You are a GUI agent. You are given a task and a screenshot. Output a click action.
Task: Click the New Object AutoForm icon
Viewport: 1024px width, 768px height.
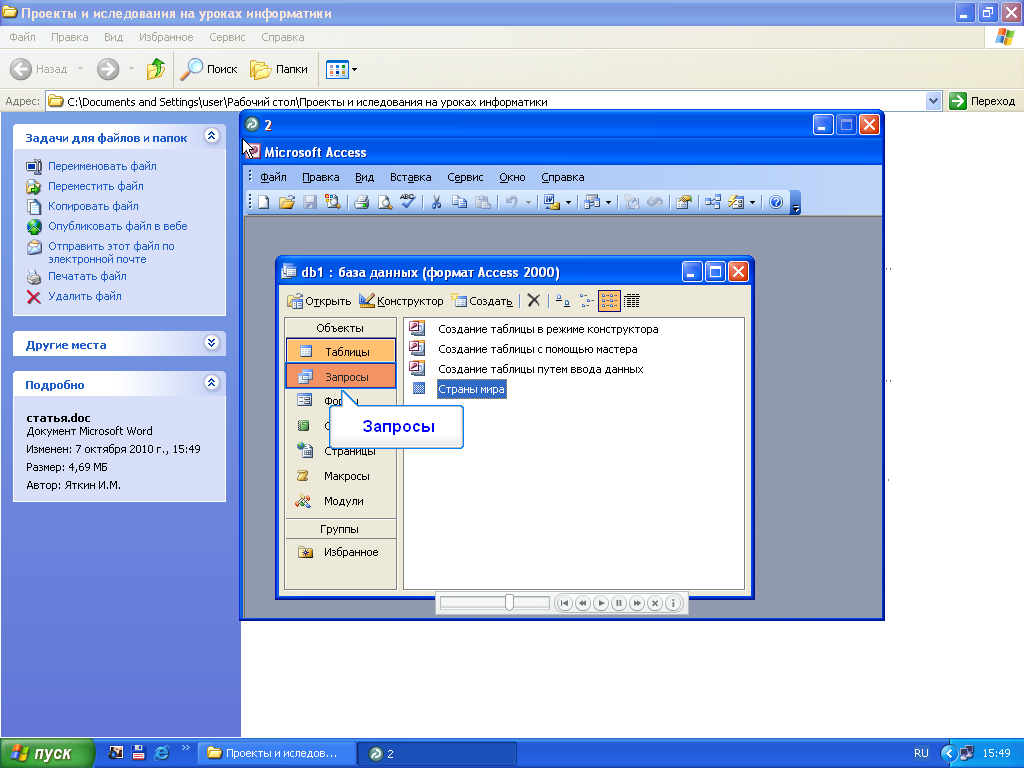[x=737, y=202]
